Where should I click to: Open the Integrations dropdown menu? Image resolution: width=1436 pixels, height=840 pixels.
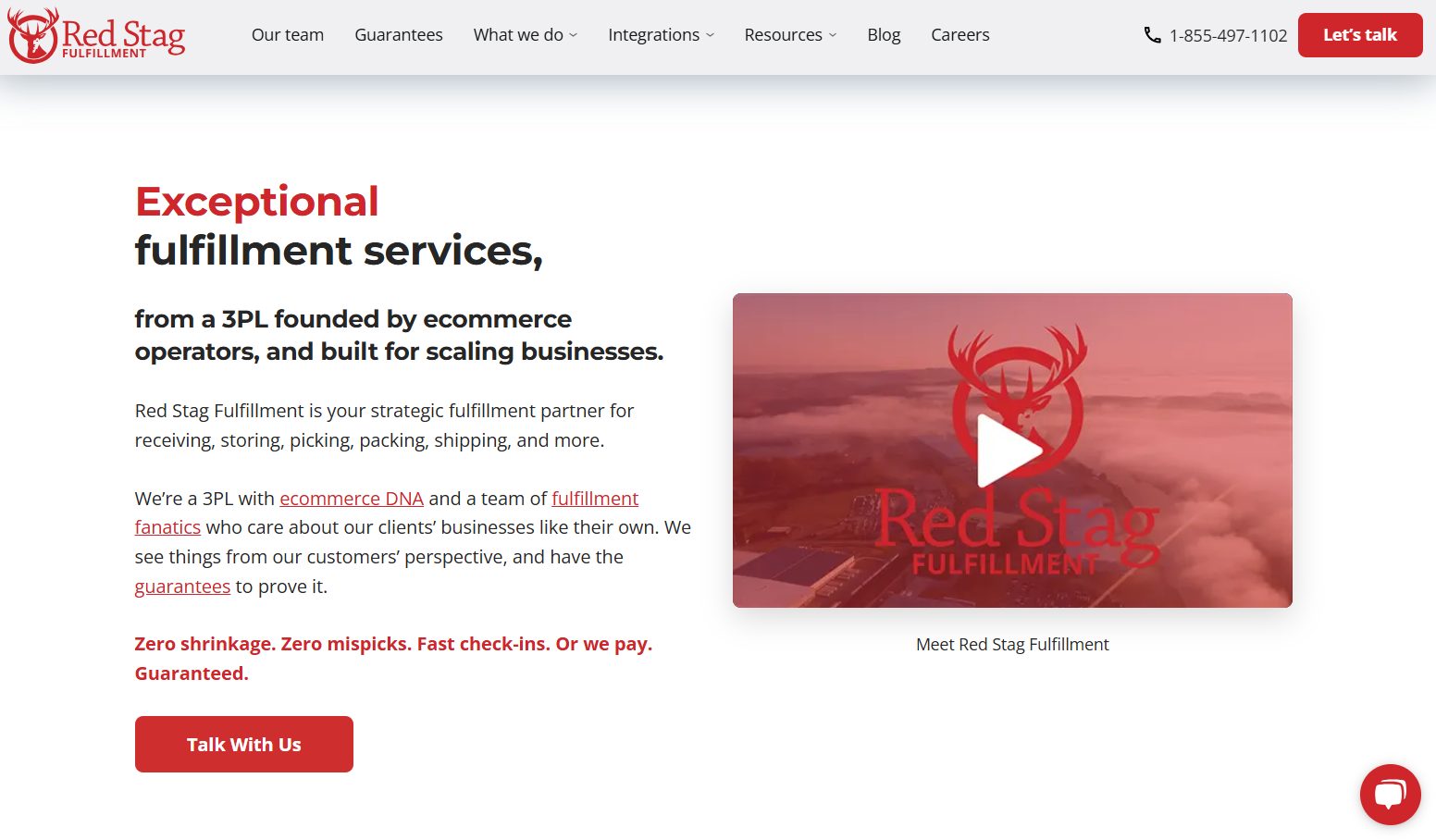pos(661,34)
